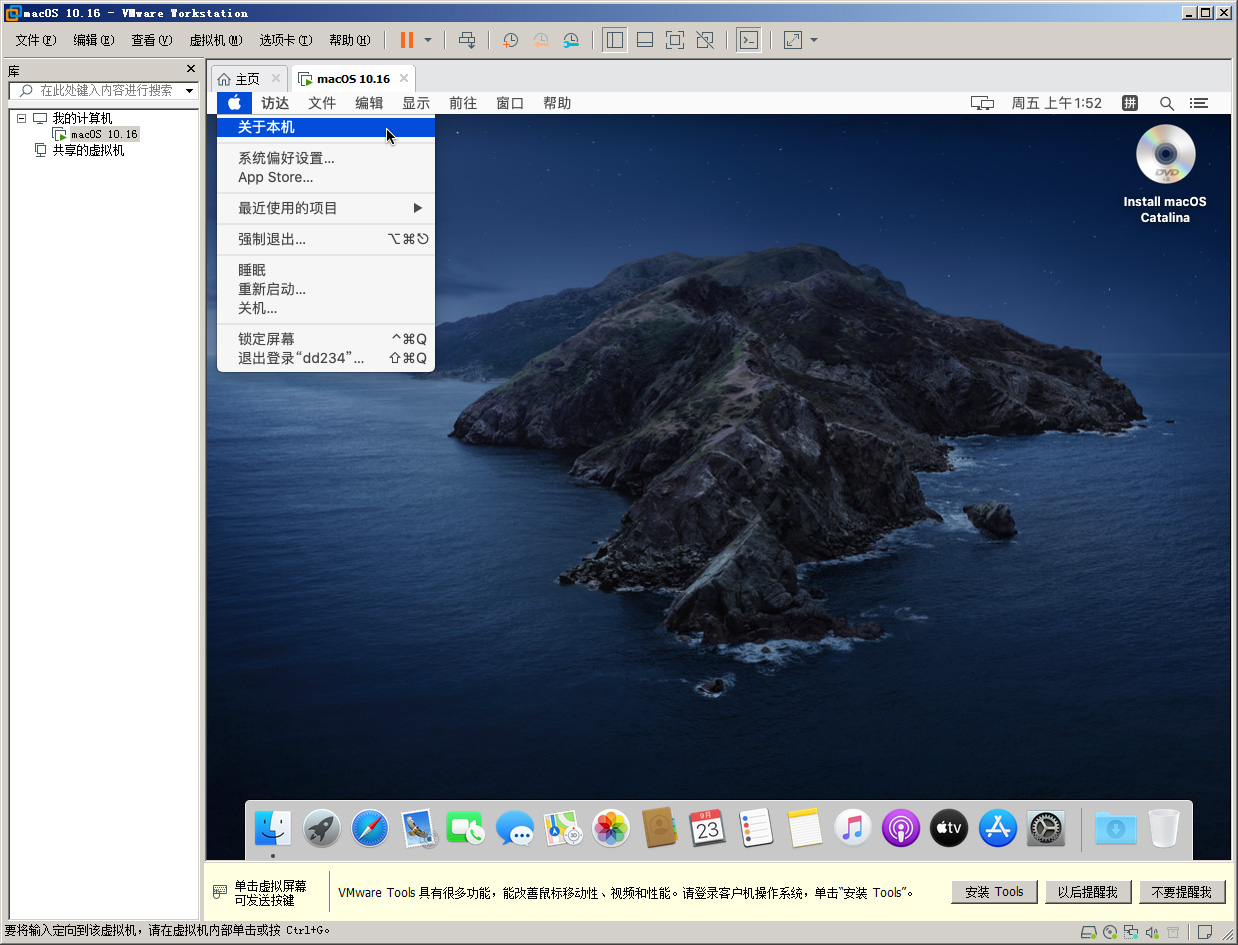1238x945 pixels.
Task: Close the 库 library panel
Action: 191,69
